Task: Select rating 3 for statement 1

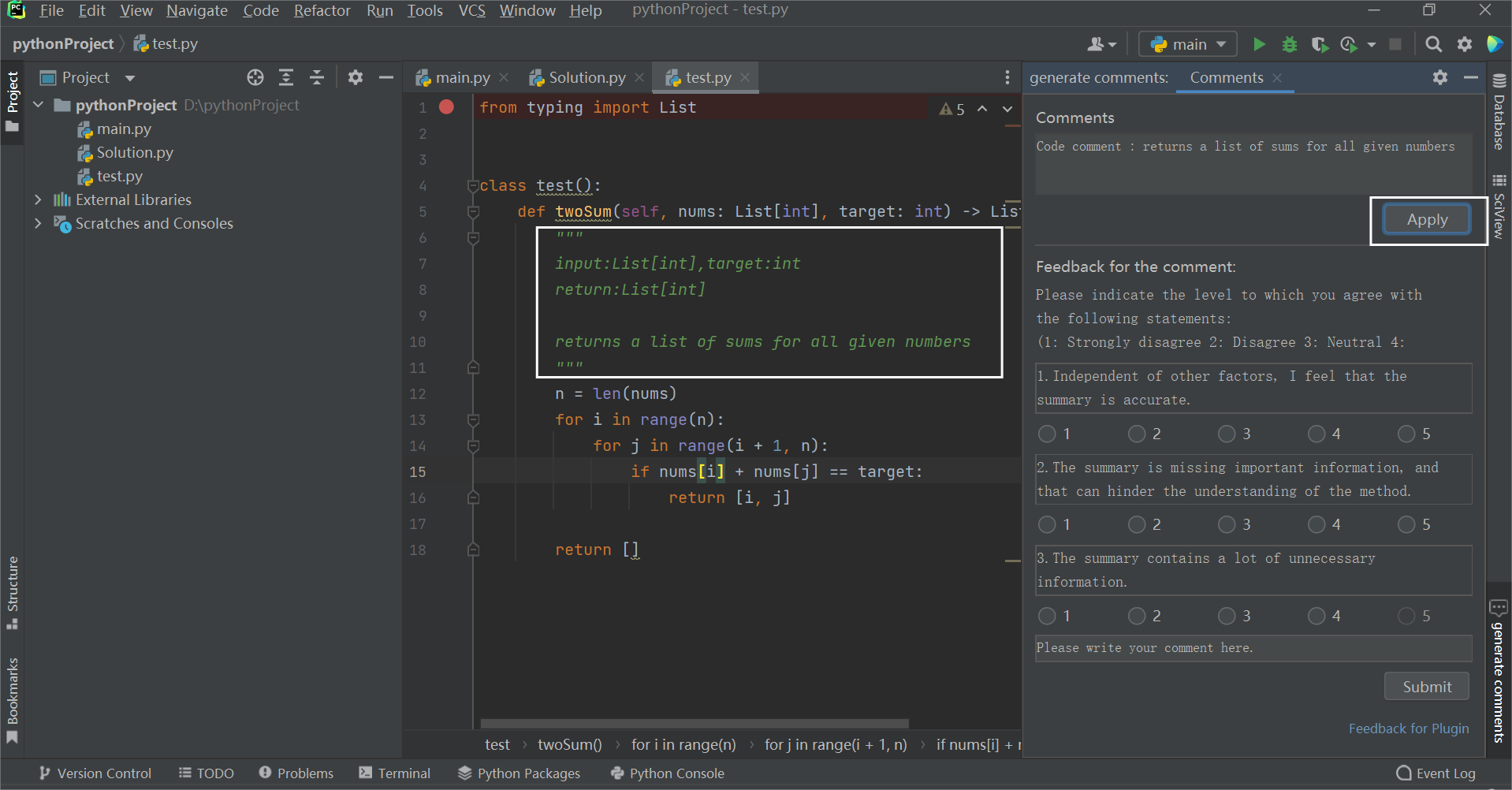Action: pos(1227,434)
